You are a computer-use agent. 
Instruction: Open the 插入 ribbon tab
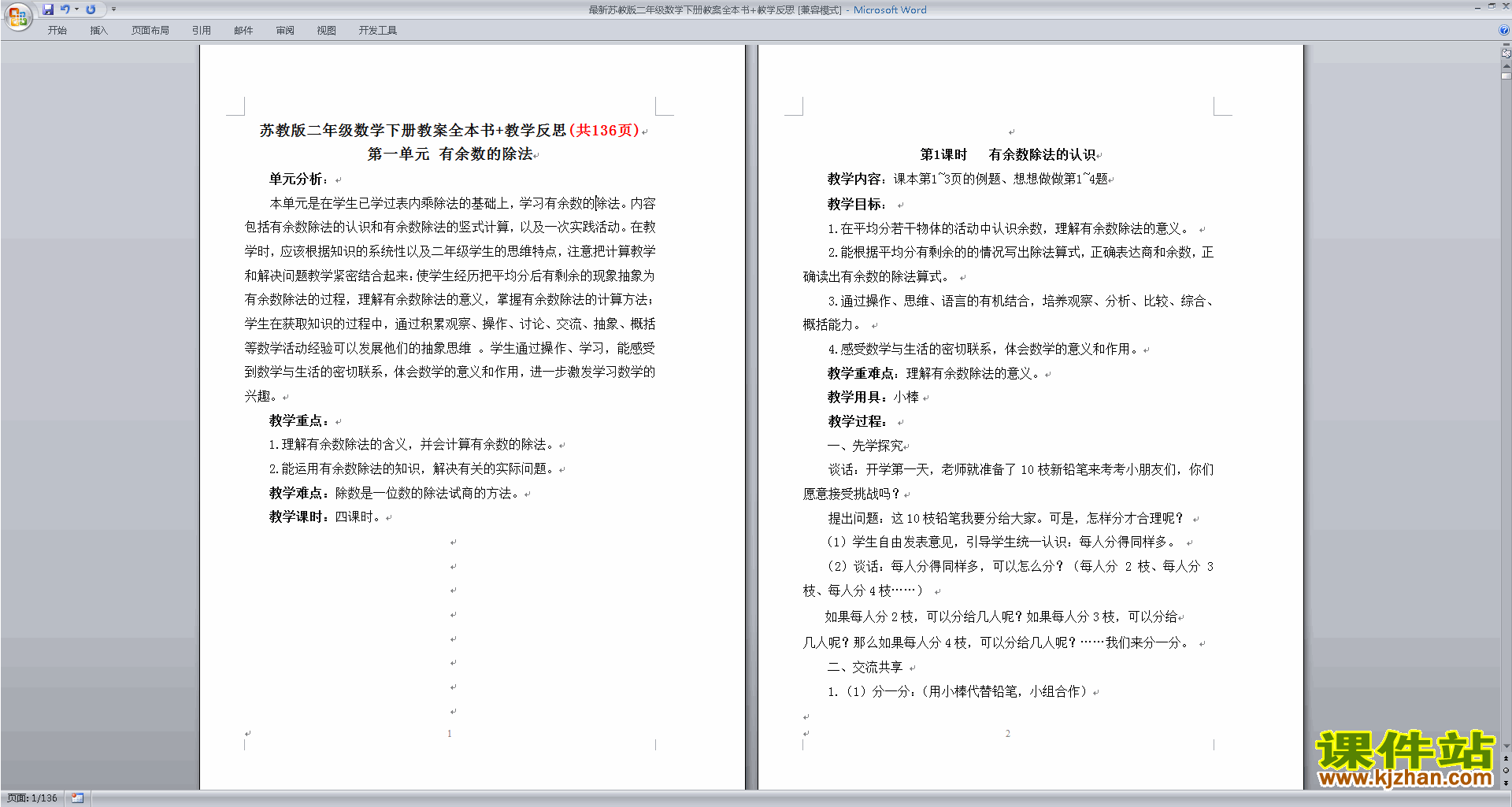[98, 30]
